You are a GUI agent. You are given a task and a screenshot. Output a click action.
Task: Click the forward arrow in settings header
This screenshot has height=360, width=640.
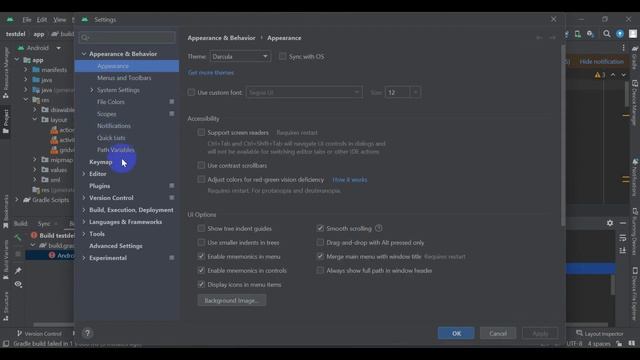552,38
